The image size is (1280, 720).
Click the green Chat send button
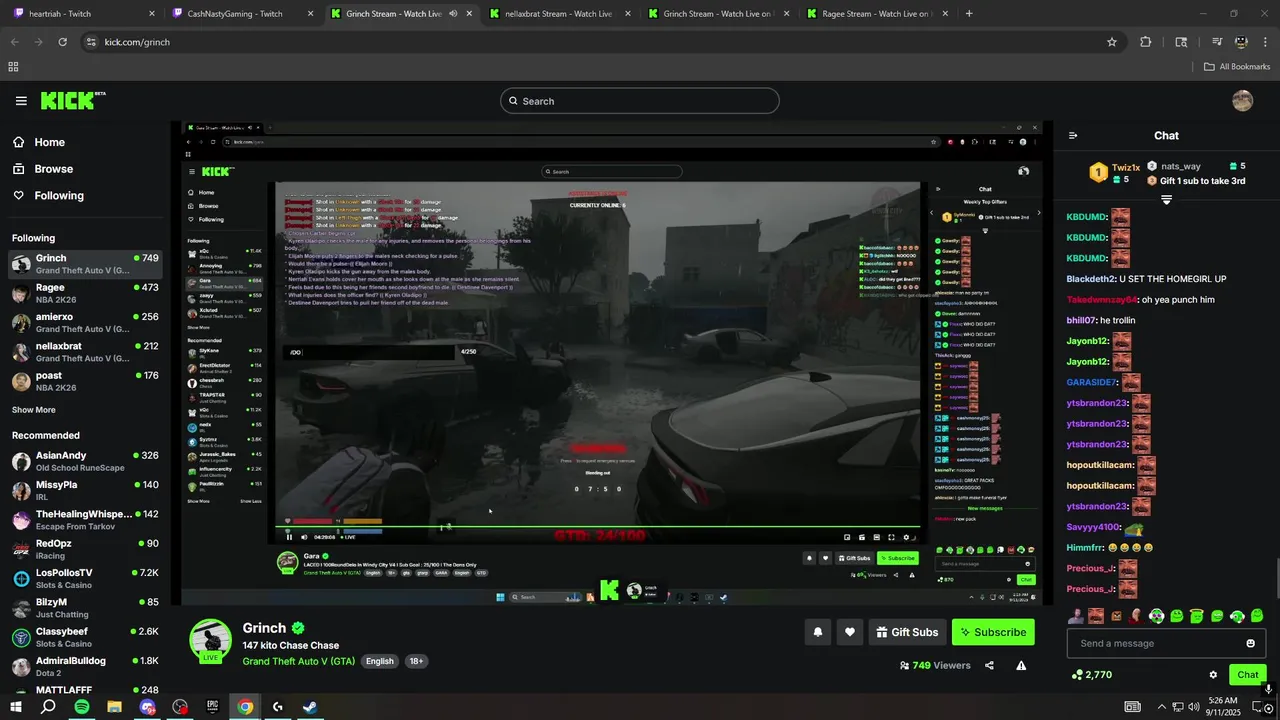(1248, 675)
